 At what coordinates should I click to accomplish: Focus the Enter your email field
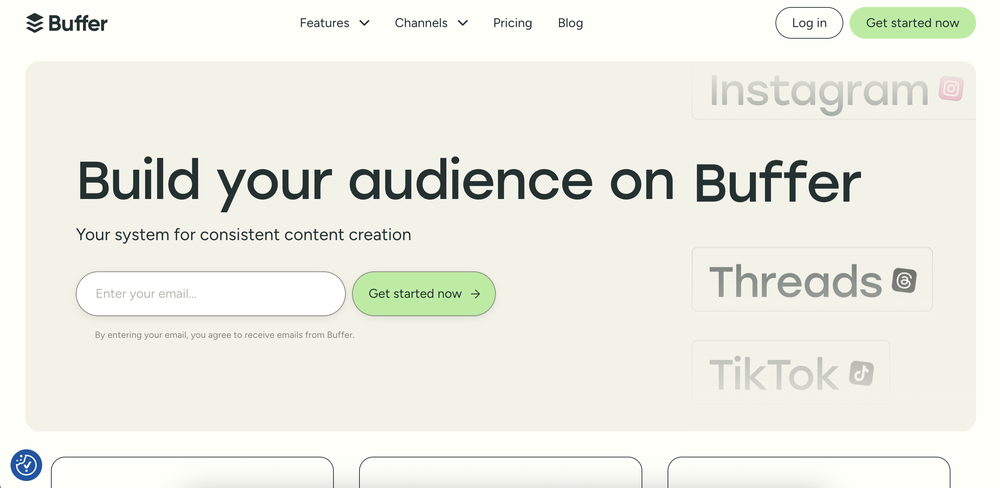[210, 293]
